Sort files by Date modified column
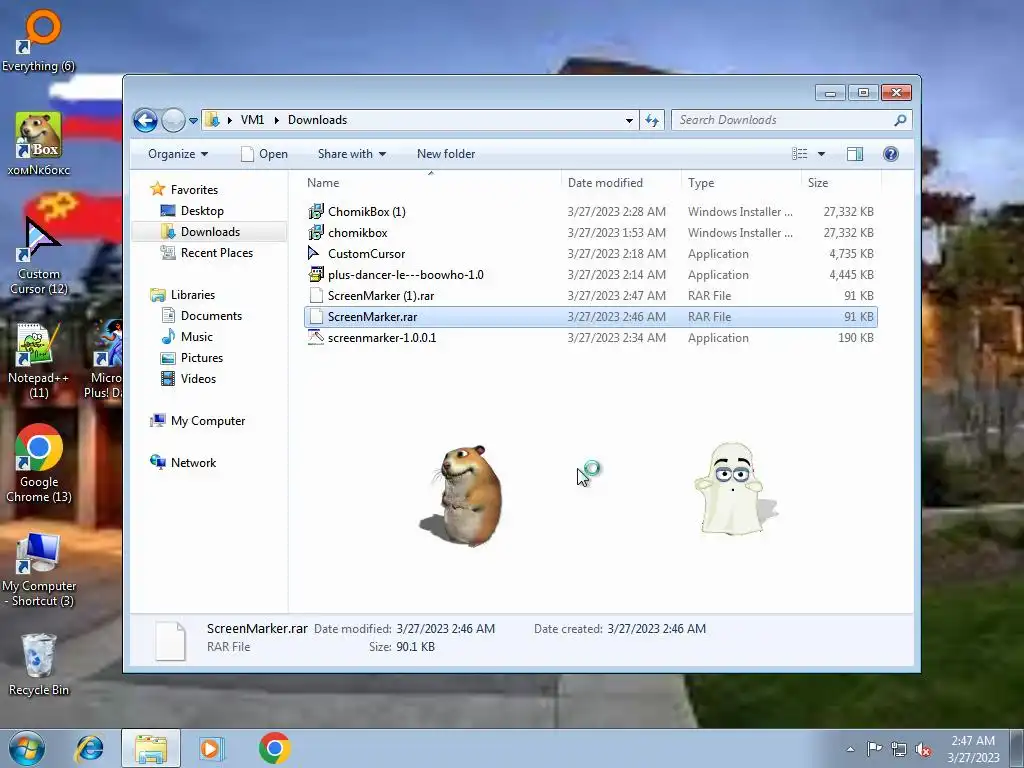The width and height of the screenshot is (1024, 768). (620, 183)
